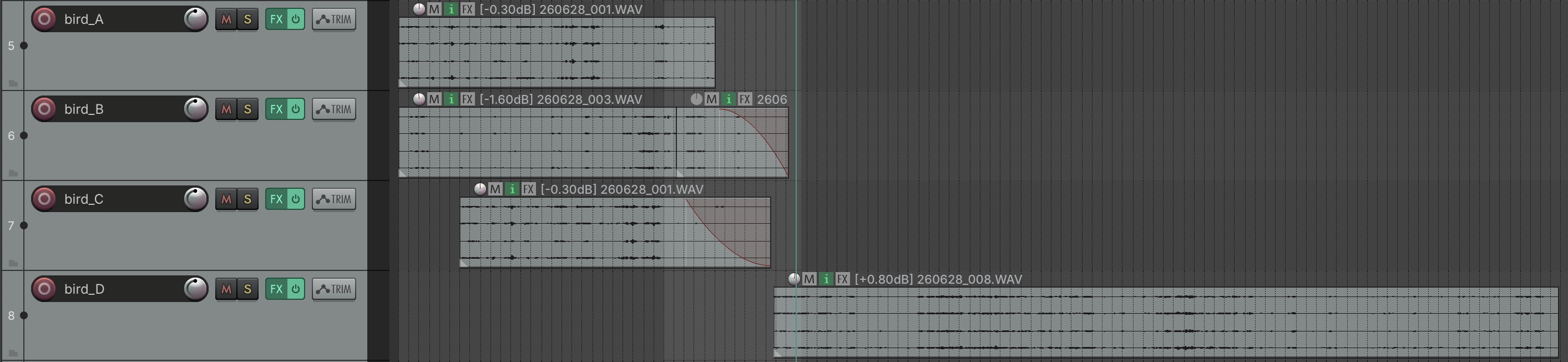Click the TRIM button on bird_D
This screenshot has height=362, width=1568.
pos(334,289)
